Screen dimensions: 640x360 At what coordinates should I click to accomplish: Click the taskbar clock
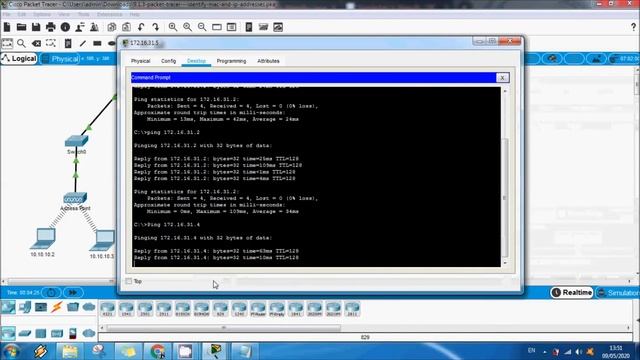pyautogui.click(x=616, y=352)
